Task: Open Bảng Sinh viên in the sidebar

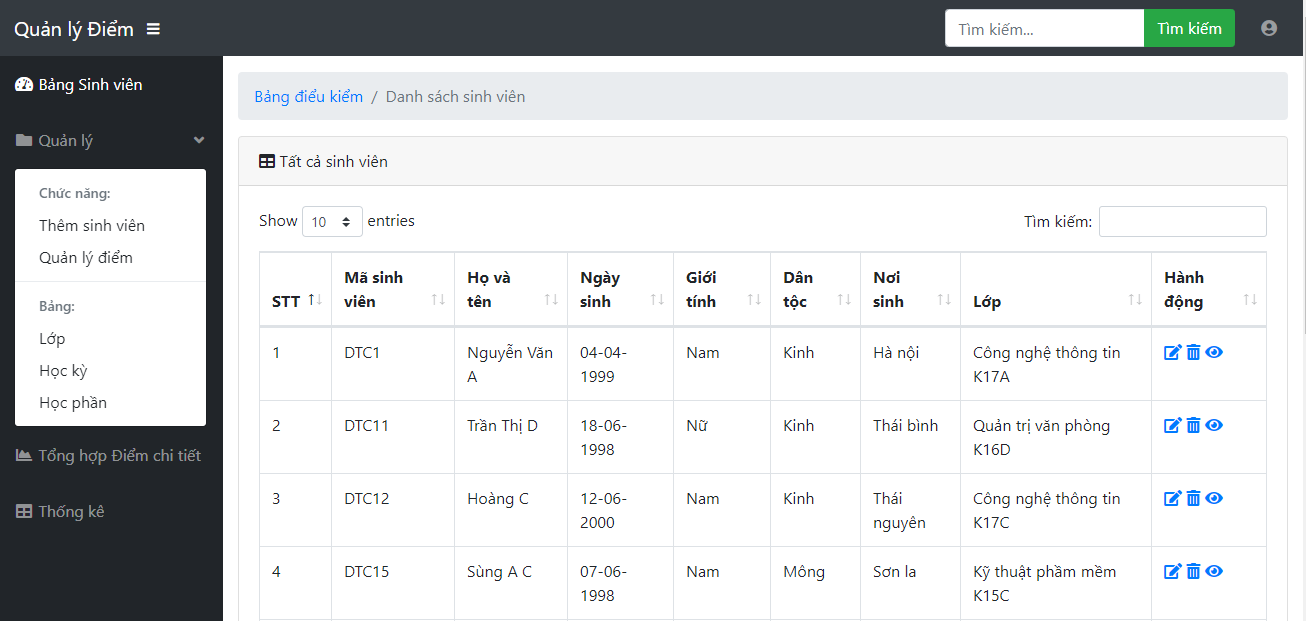Action: [x=80, y=84]
